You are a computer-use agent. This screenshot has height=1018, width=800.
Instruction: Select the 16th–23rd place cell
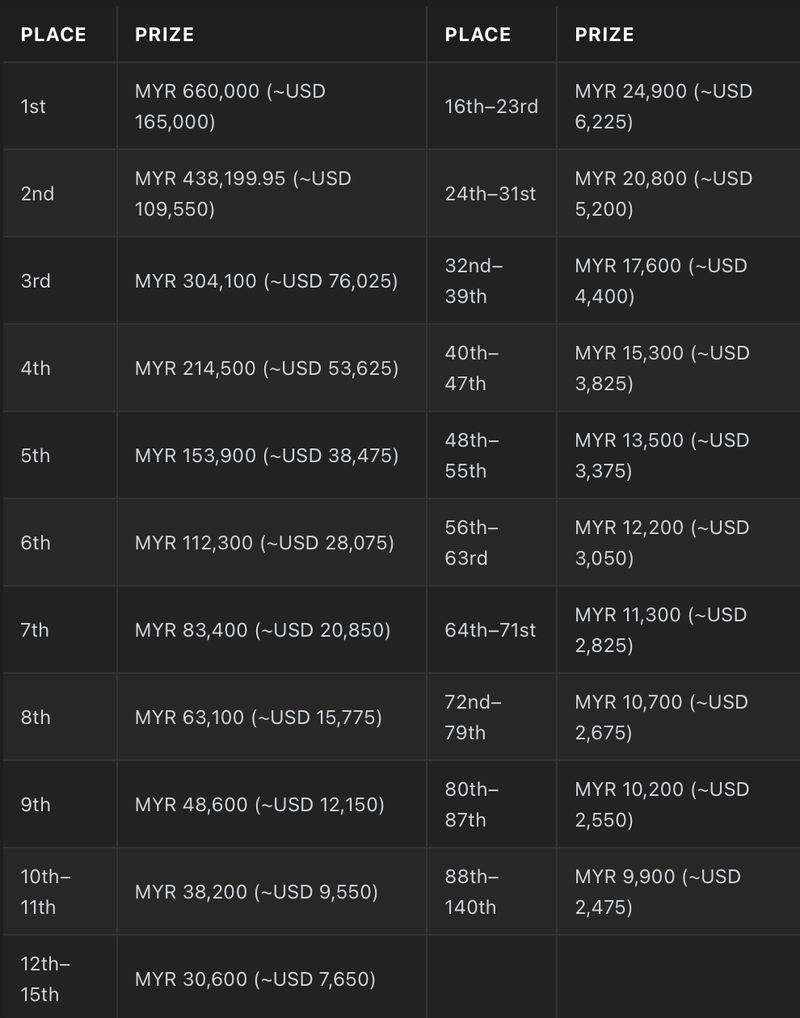click(492, 106)
